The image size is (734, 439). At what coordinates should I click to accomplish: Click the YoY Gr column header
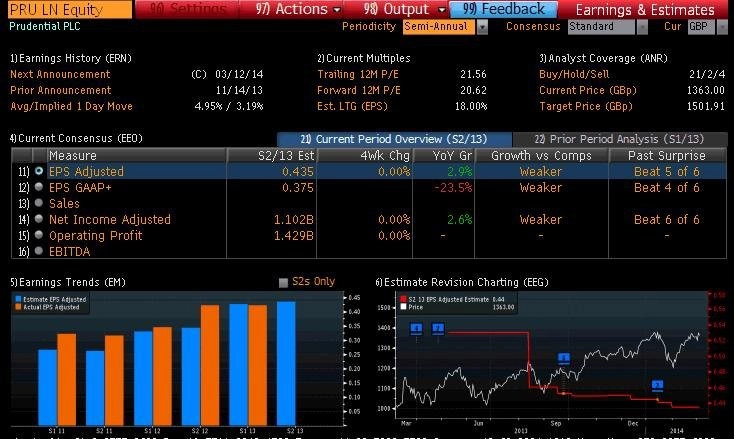click(x=444, y=155)
